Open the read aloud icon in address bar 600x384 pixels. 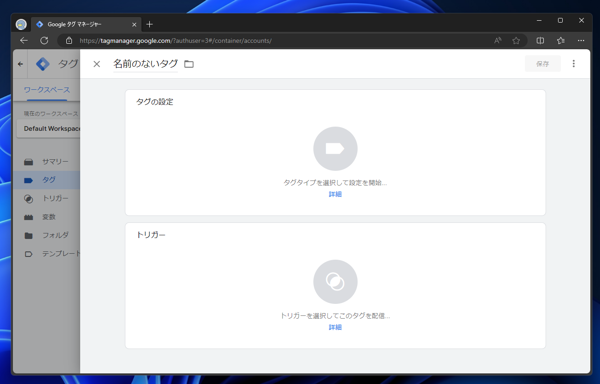point(497,40)
